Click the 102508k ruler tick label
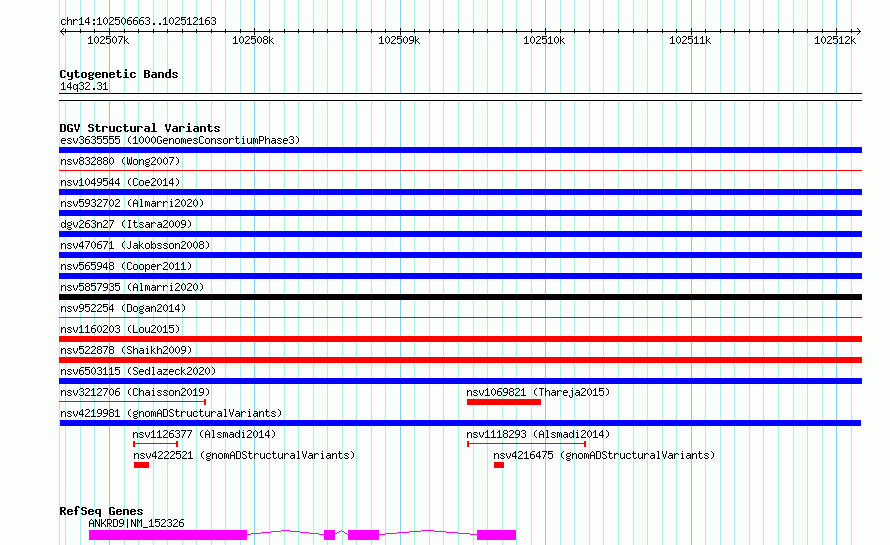This screenshot has height=545, width=890. click(253, 40)
